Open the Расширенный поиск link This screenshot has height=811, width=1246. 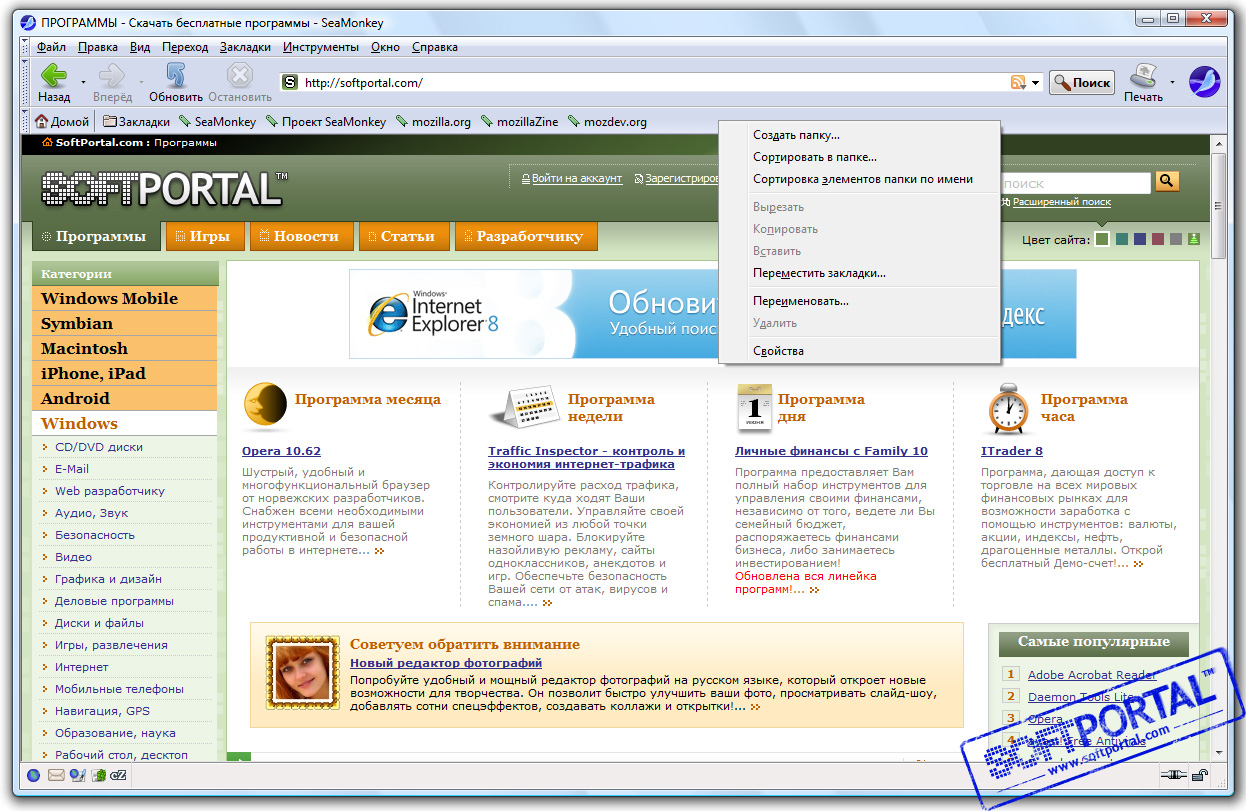tap(1061, 202)
